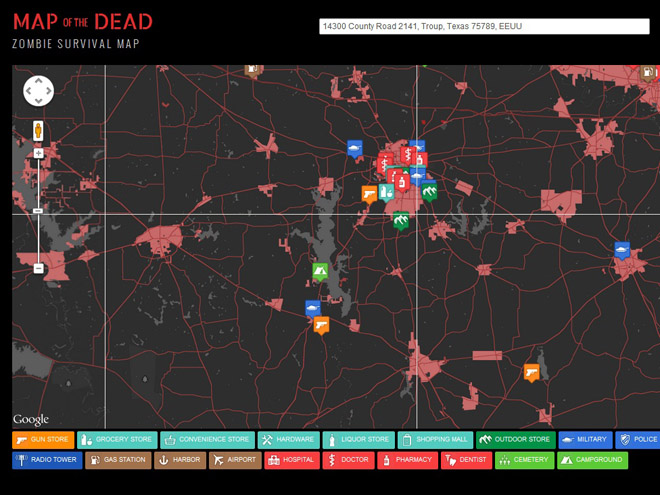Toggle the Hardware legend filter

point(289,440)
